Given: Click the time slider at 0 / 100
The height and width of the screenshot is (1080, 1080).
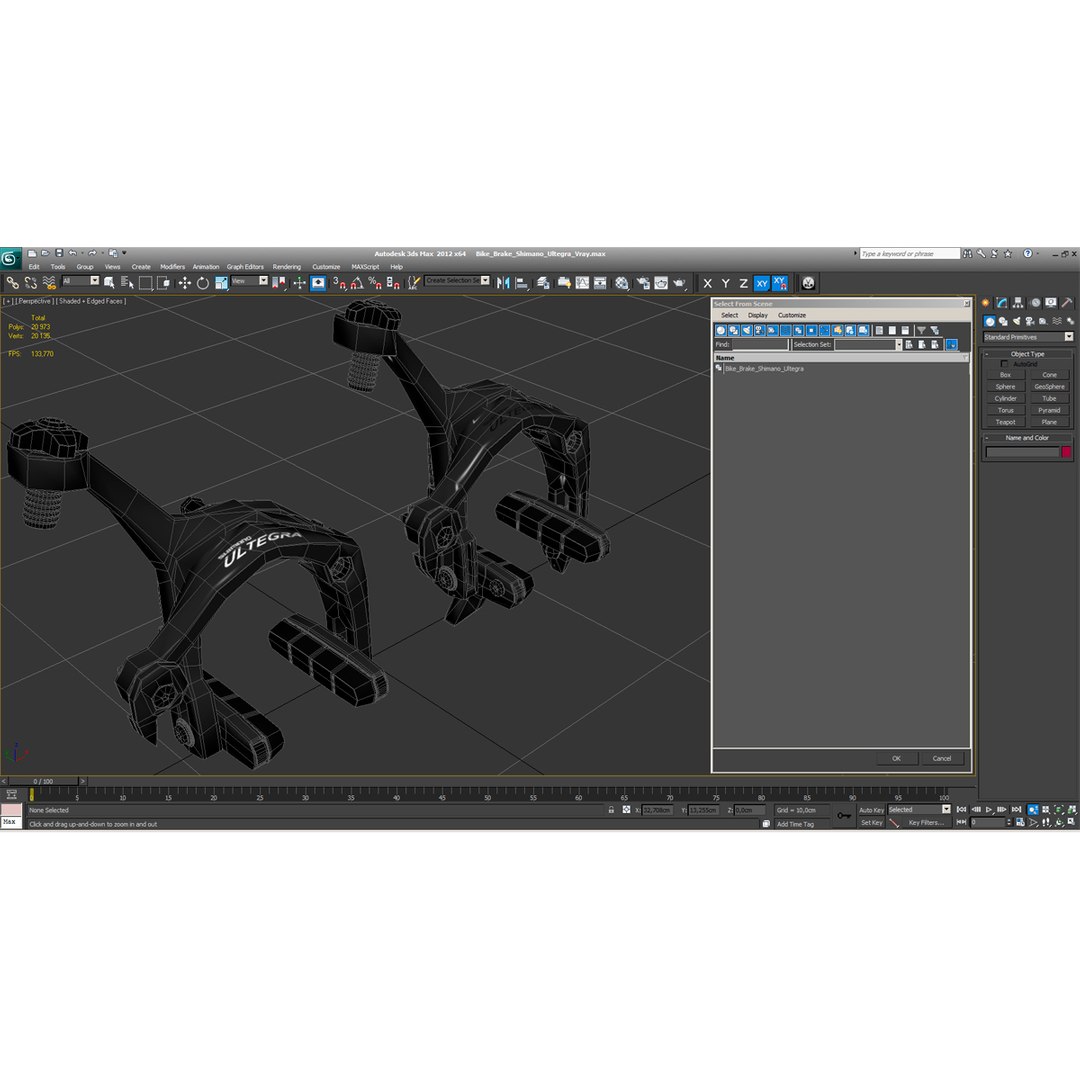Looking at the screenshot, I should 43,781.
